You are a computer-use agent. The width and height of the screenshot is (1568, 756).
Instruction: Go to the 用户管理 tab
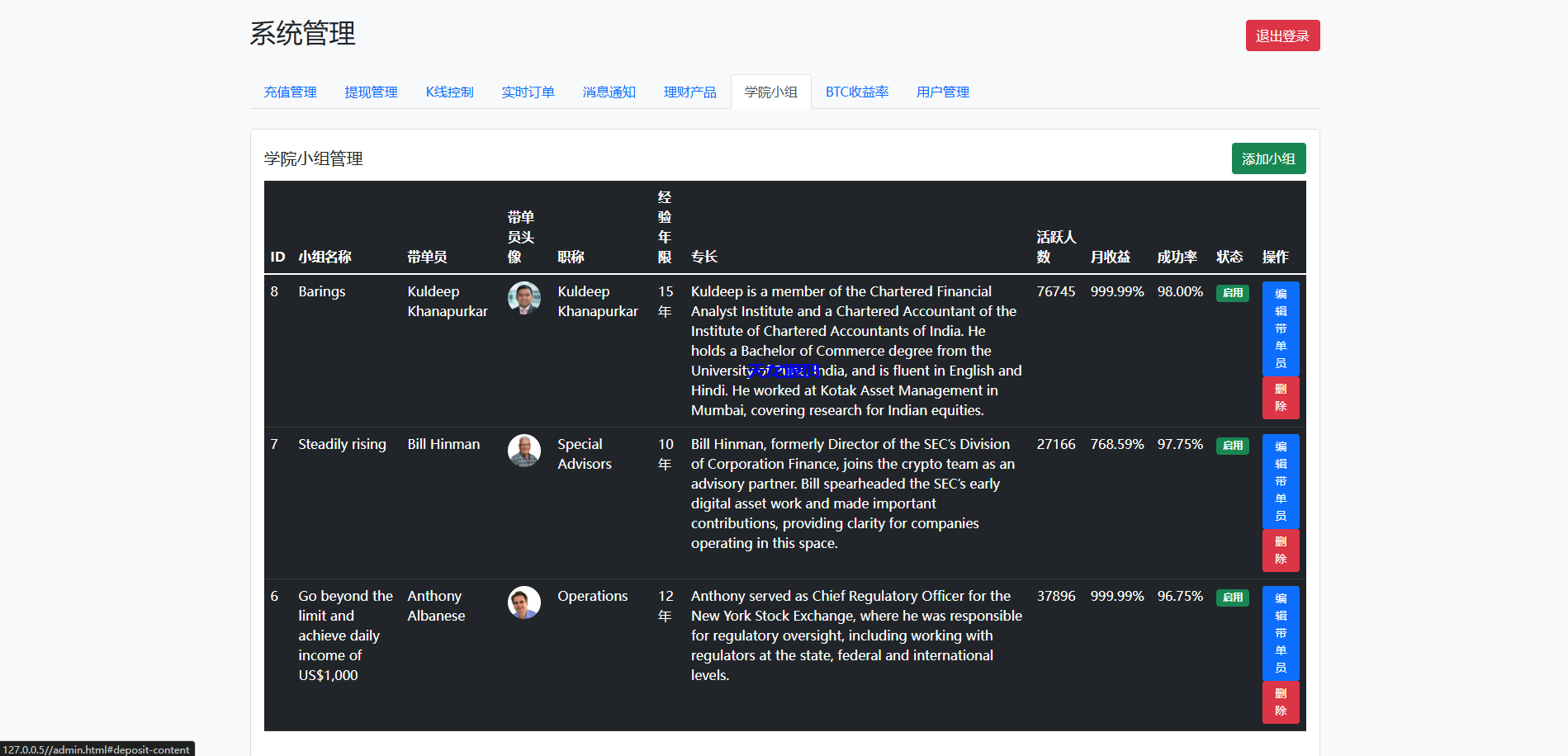tap(942, 92)
